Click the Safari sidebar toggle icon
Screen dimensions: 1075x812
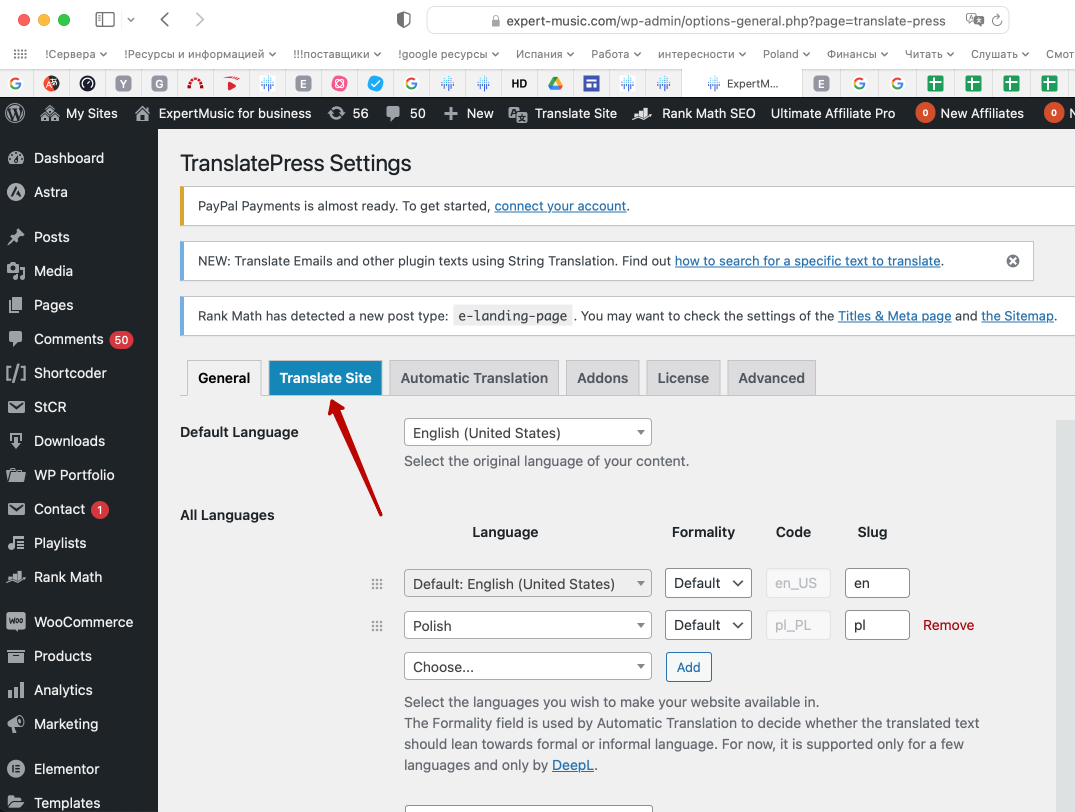coord(104,20)
